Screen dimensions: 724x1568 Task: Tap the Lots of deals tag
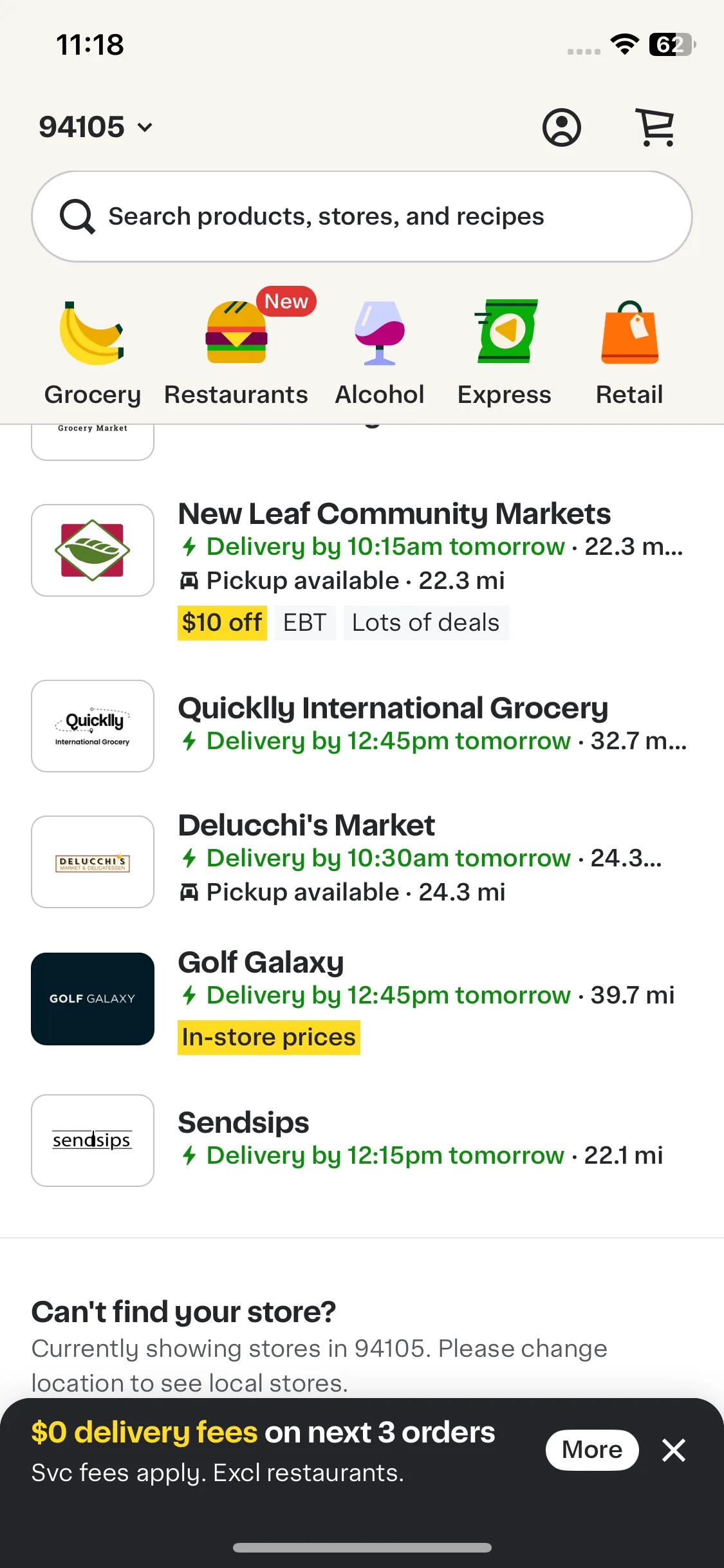pyautogui.click(x=426, y=623)
